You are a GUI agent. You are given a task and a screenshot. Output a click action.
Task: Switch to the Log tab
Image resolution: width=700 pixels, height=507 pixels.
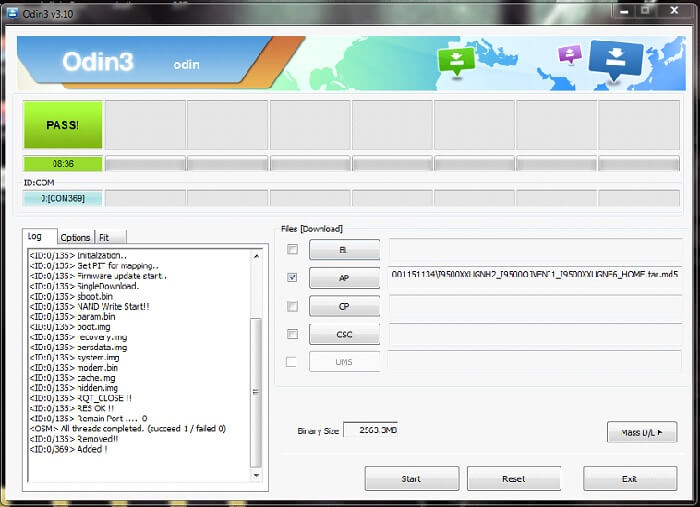click(x=39, y=236)
